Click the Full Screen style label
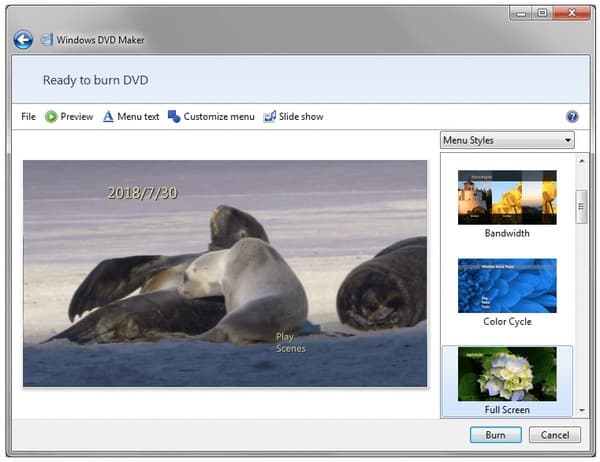Image resolution: width=600 pixels, height=462 pixels. click(x=507, y=410)
